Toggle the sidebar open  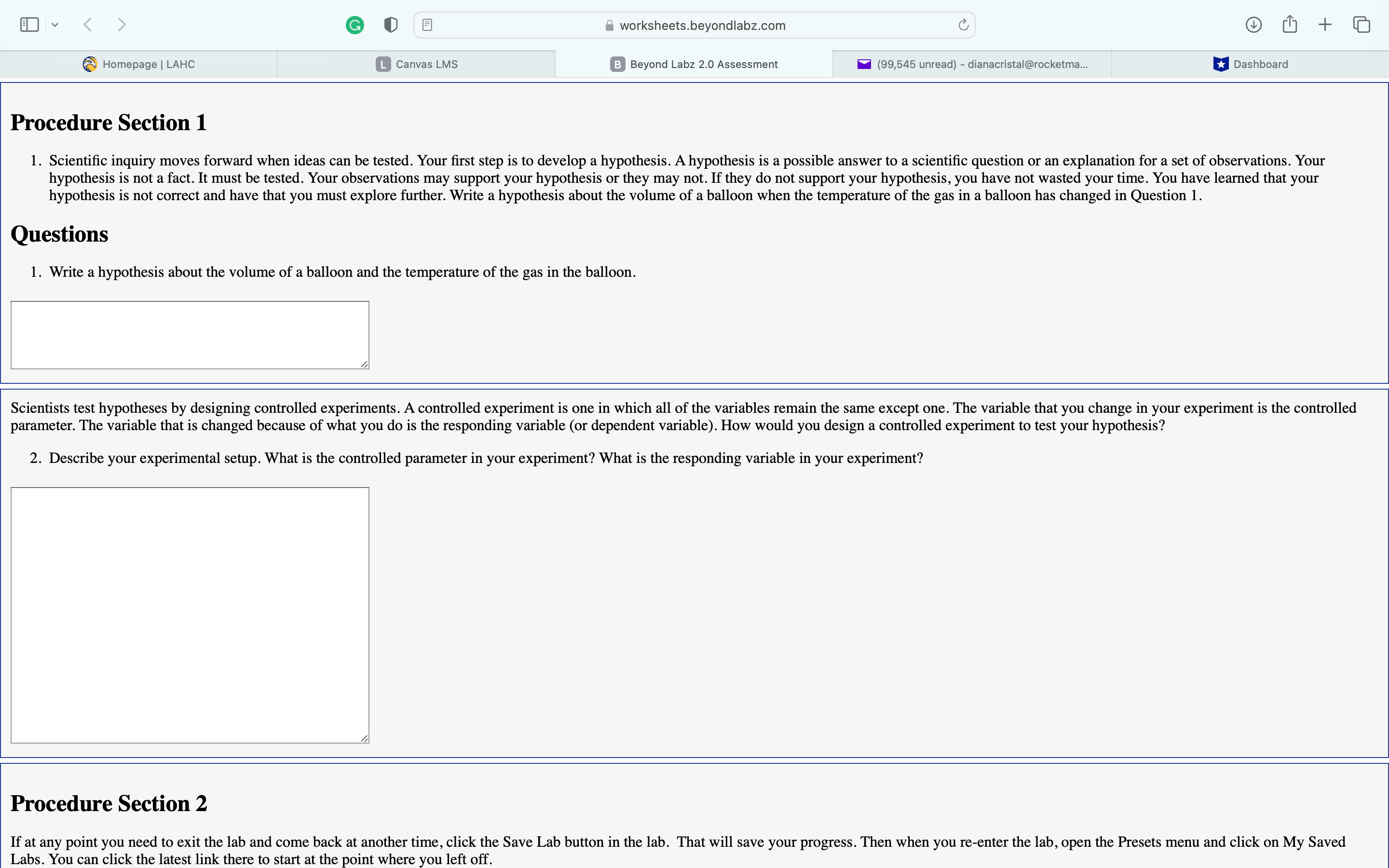pos(29,24)
